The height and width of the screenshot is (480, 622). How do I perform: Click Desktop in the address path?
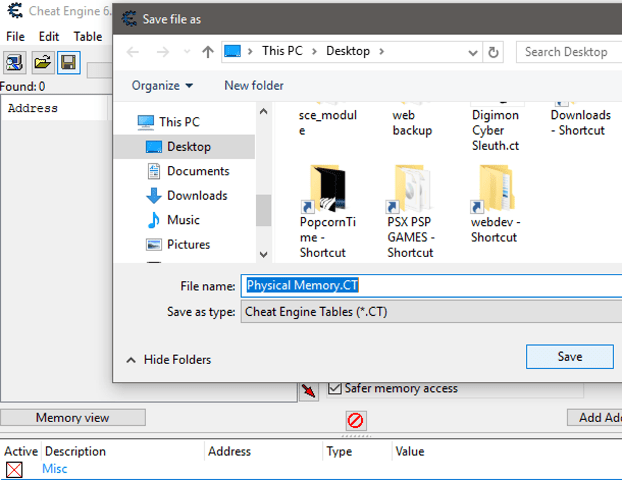coord(348,51)
